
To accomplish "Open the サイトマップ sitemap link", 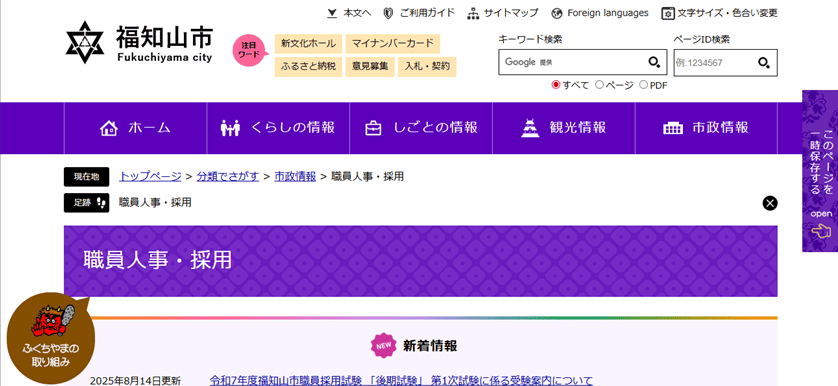I will (x=511, y=13).
